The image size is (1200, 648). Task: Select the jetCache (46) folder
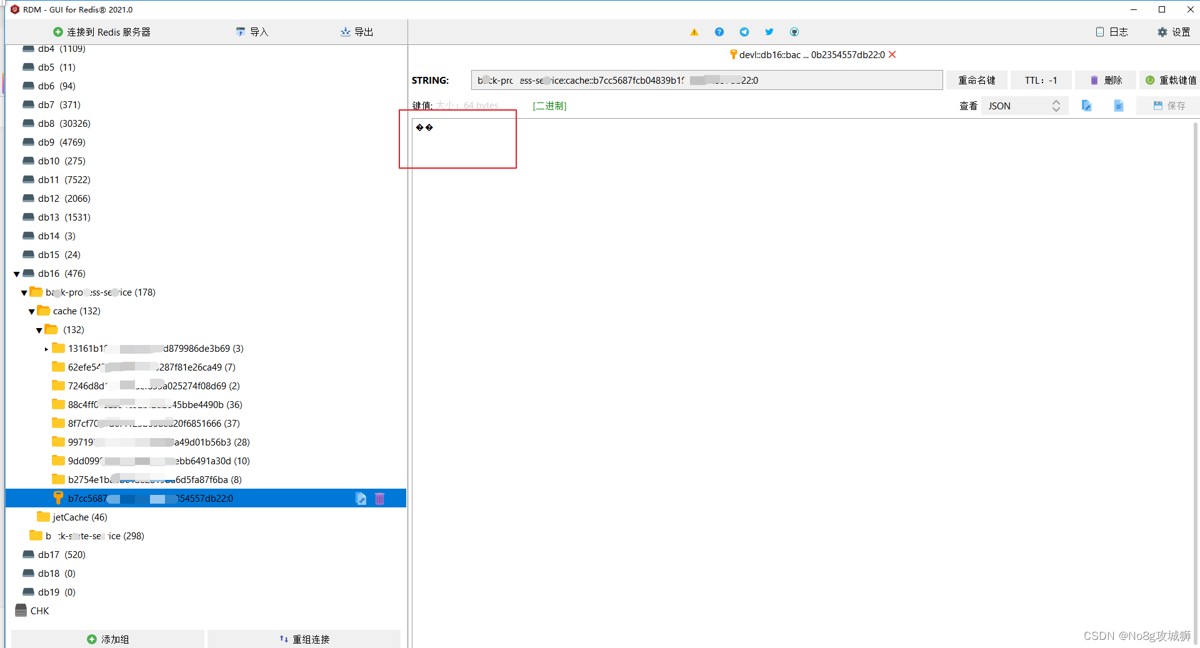coord(72,517)
